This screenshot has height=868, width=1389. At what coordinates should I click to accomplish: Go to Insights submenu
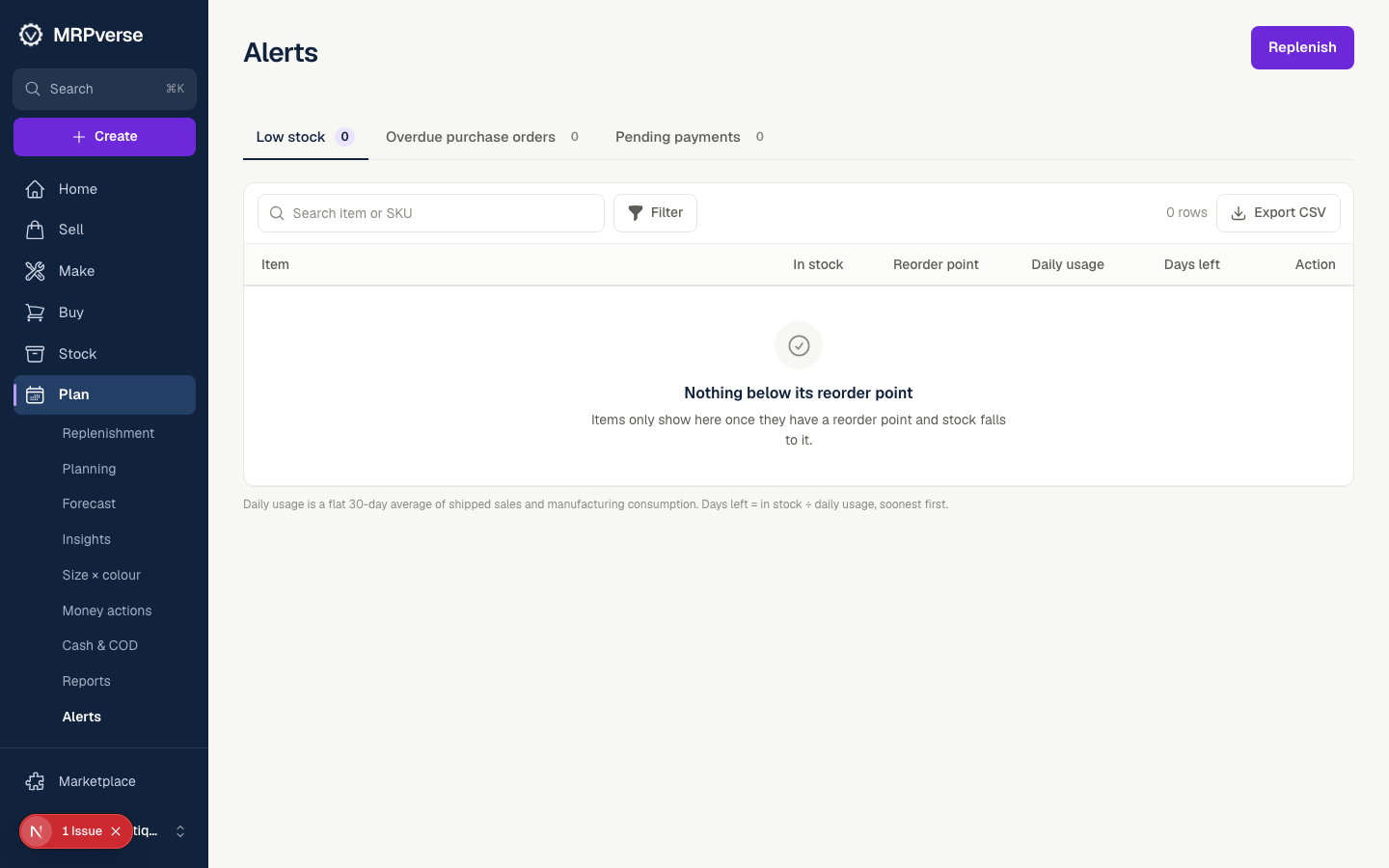[86, 539]
